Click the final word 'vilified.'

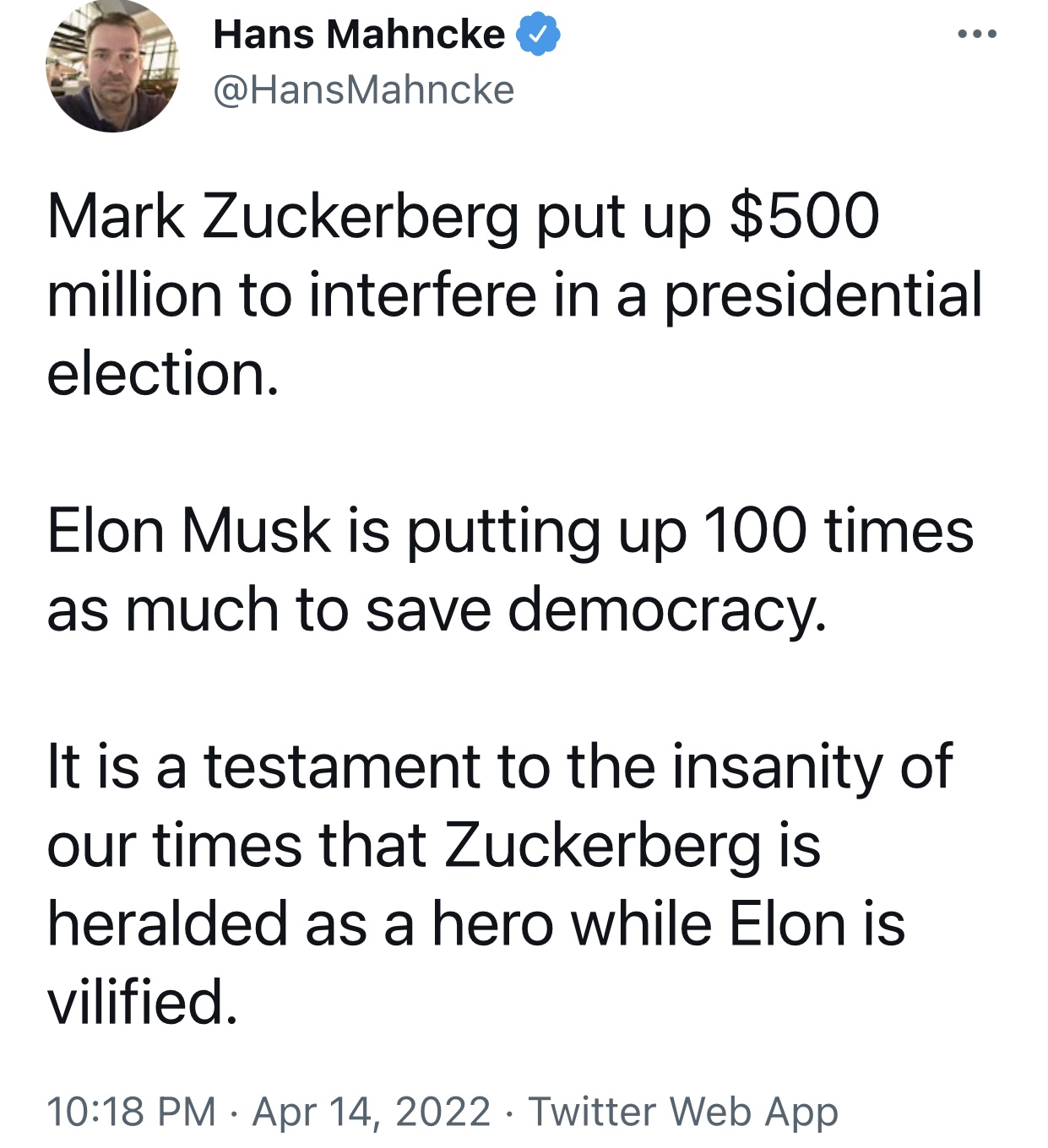[142, 1001]
